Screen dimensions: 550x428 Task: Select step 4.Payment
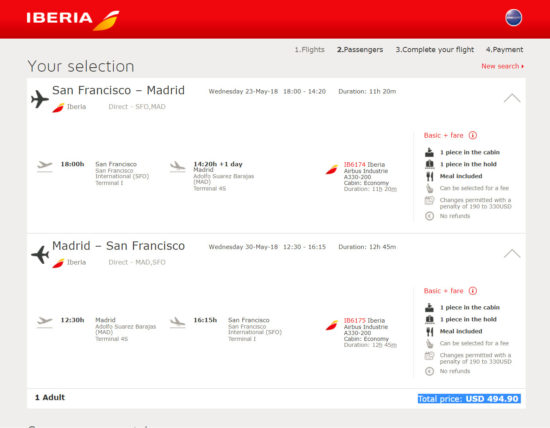(504, 49)
